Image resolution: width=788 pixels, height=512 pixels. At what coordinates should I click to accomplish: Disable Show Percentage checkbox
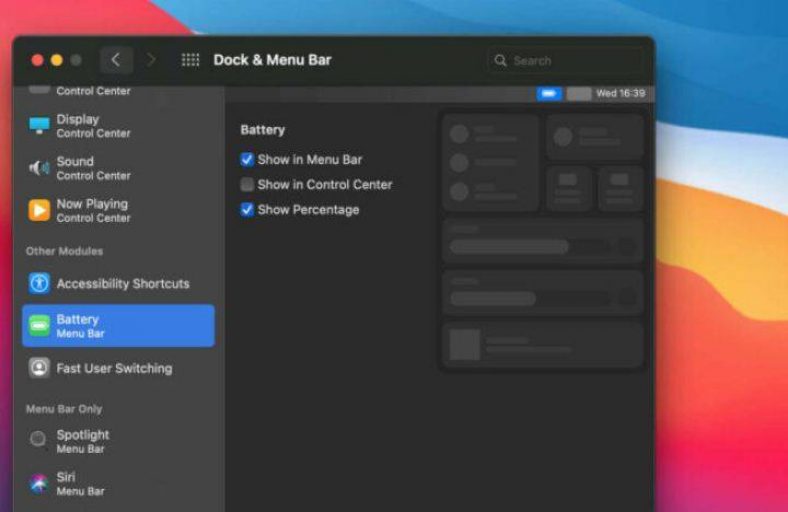[247, 210]
